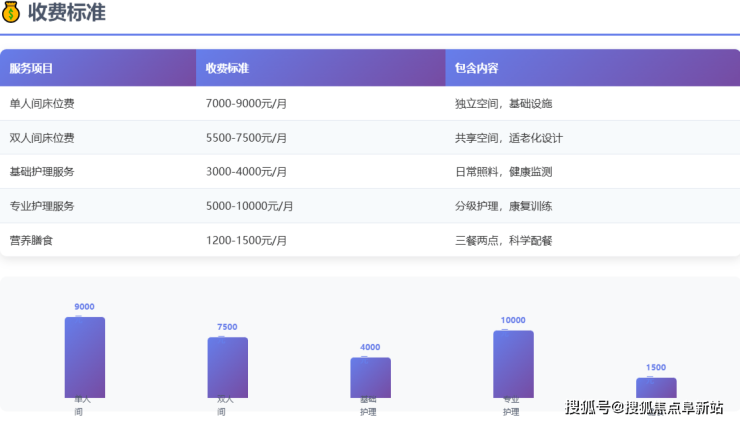This screenshot has height=423, width=740.
Task: Click the 7000-9000元/月 price cell
Action: (246, 104)
